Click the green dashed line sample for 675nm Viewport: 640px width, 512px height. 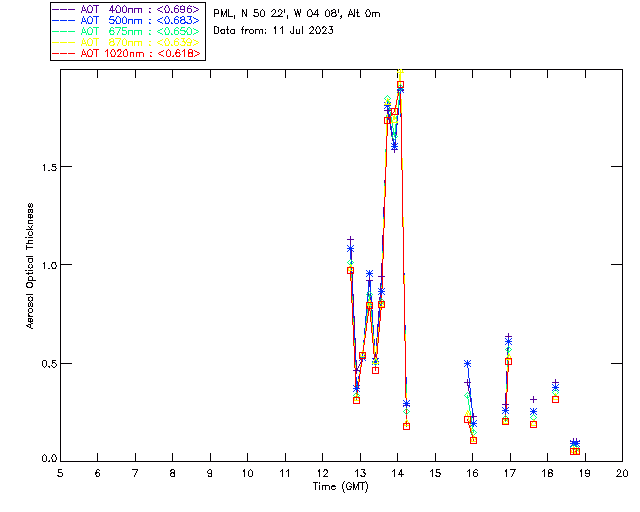tap(64, 31)
